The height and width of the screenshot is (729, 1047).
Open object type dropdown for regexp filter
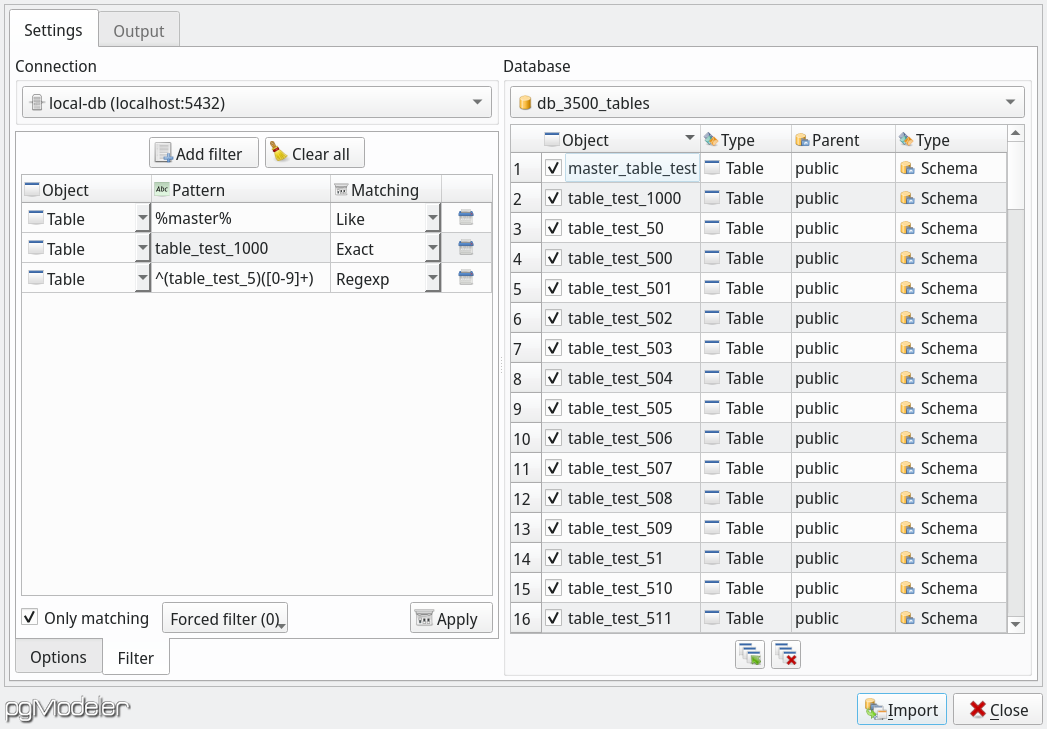click(x=142, y=278)
